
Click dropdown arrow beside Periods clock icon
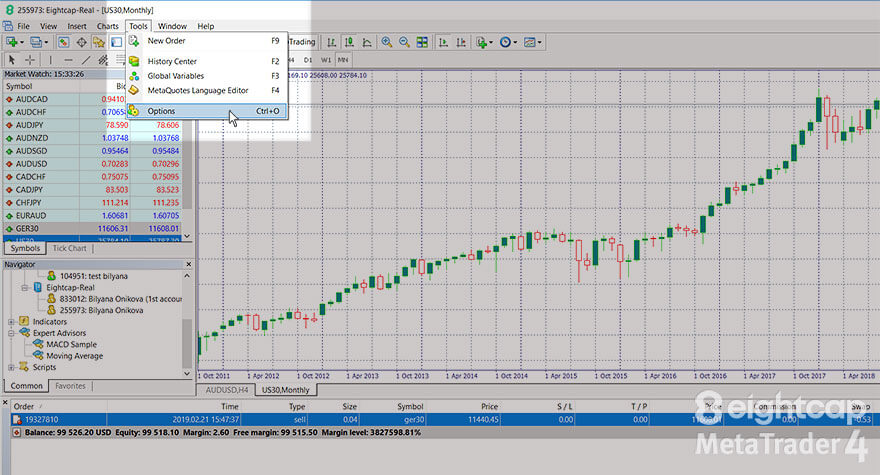point(515,42)
